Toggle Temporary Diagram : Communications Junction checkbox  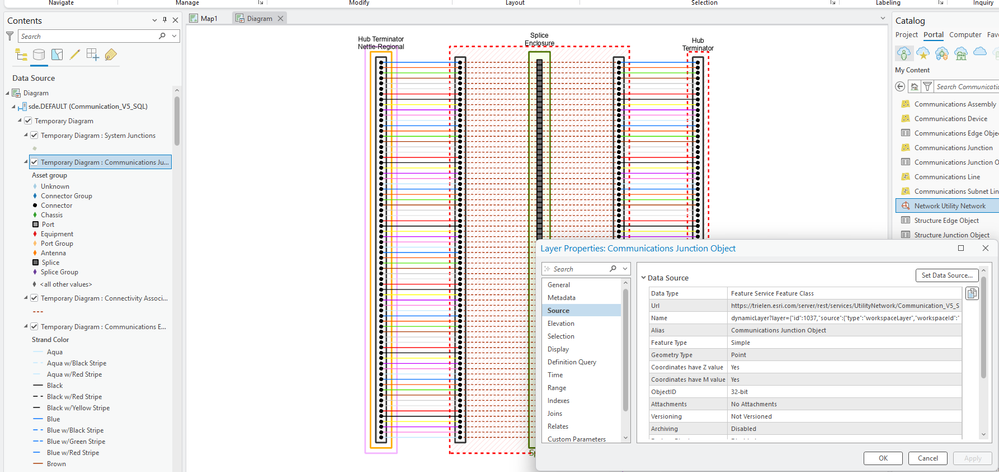(34, 162)
